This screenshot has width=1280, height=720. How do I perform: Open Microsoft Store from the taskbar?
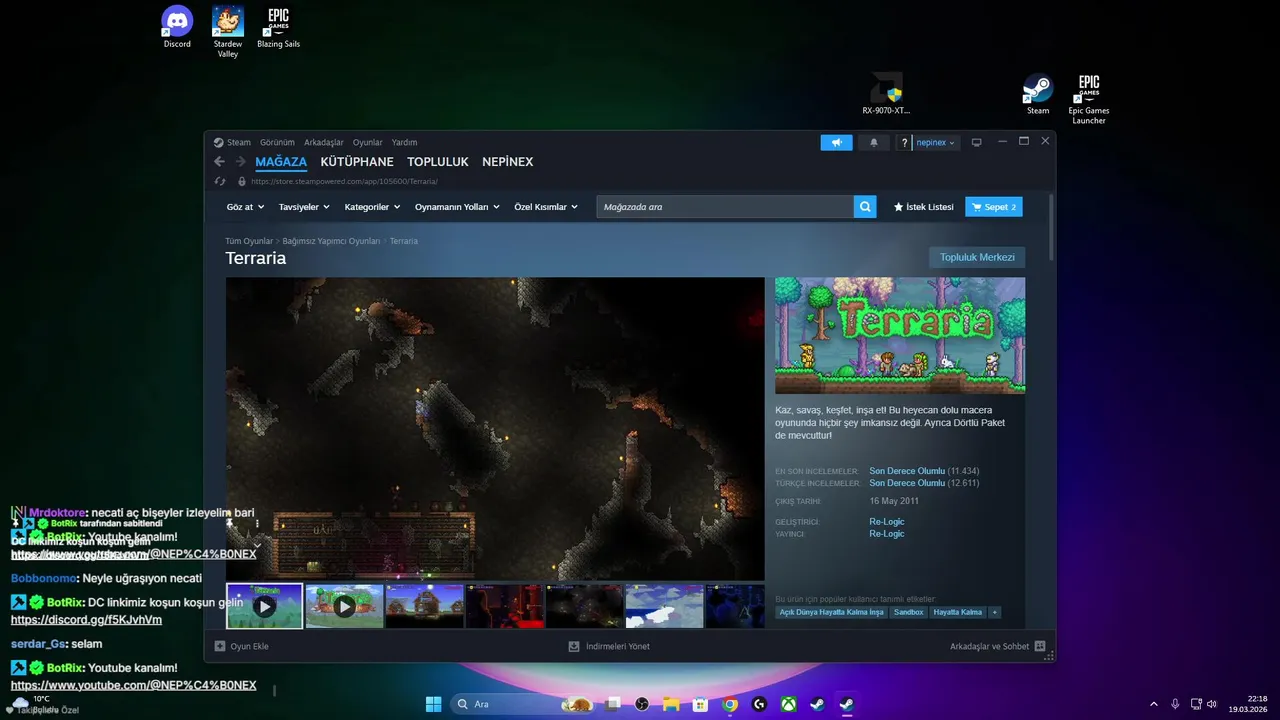701,704
